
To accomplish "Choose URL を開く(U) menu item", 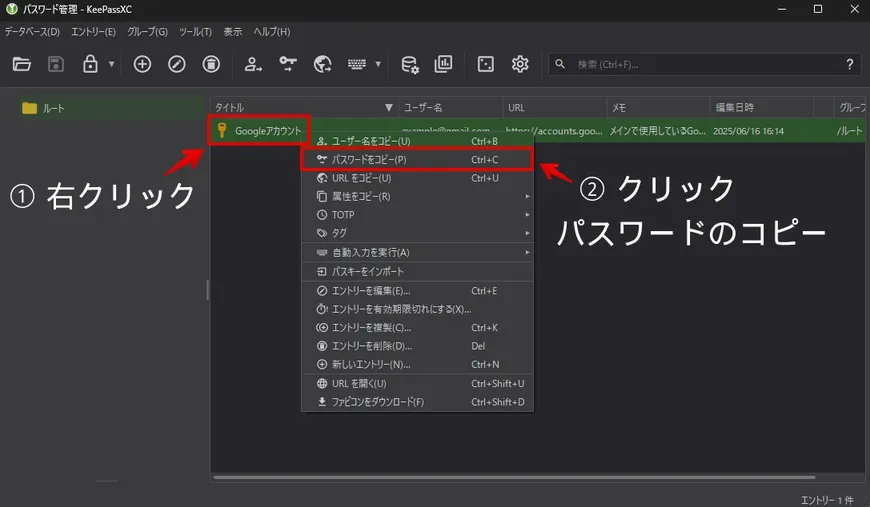I will 417,383.
